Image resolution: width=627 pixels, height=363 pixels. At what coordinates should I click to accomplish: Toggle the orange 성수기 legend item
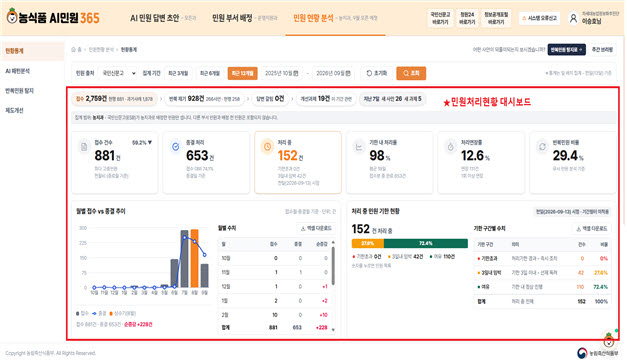tap(123, 313)
